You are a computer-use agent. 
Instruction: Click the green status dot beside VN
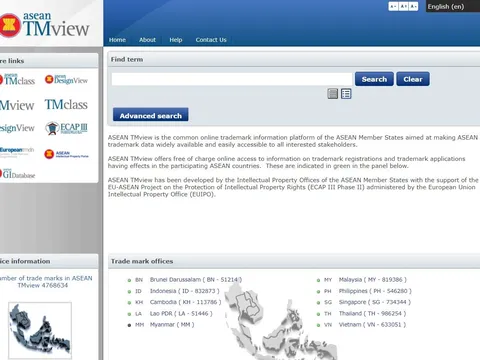318,325
